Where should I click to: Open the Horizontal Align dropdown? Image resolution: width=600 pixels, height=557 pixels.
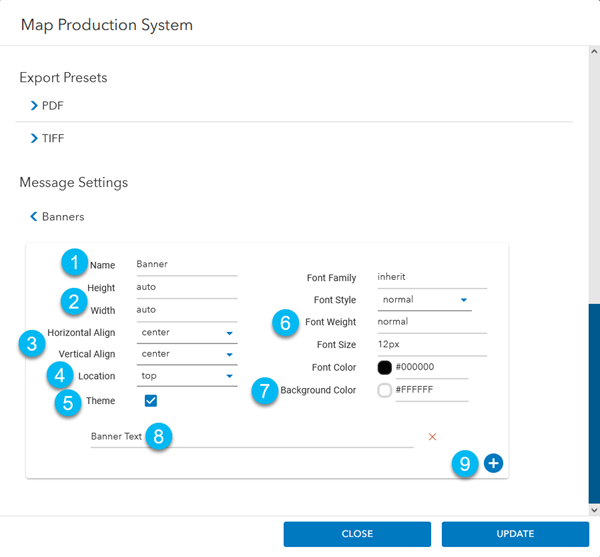click(x=187, y=332)
